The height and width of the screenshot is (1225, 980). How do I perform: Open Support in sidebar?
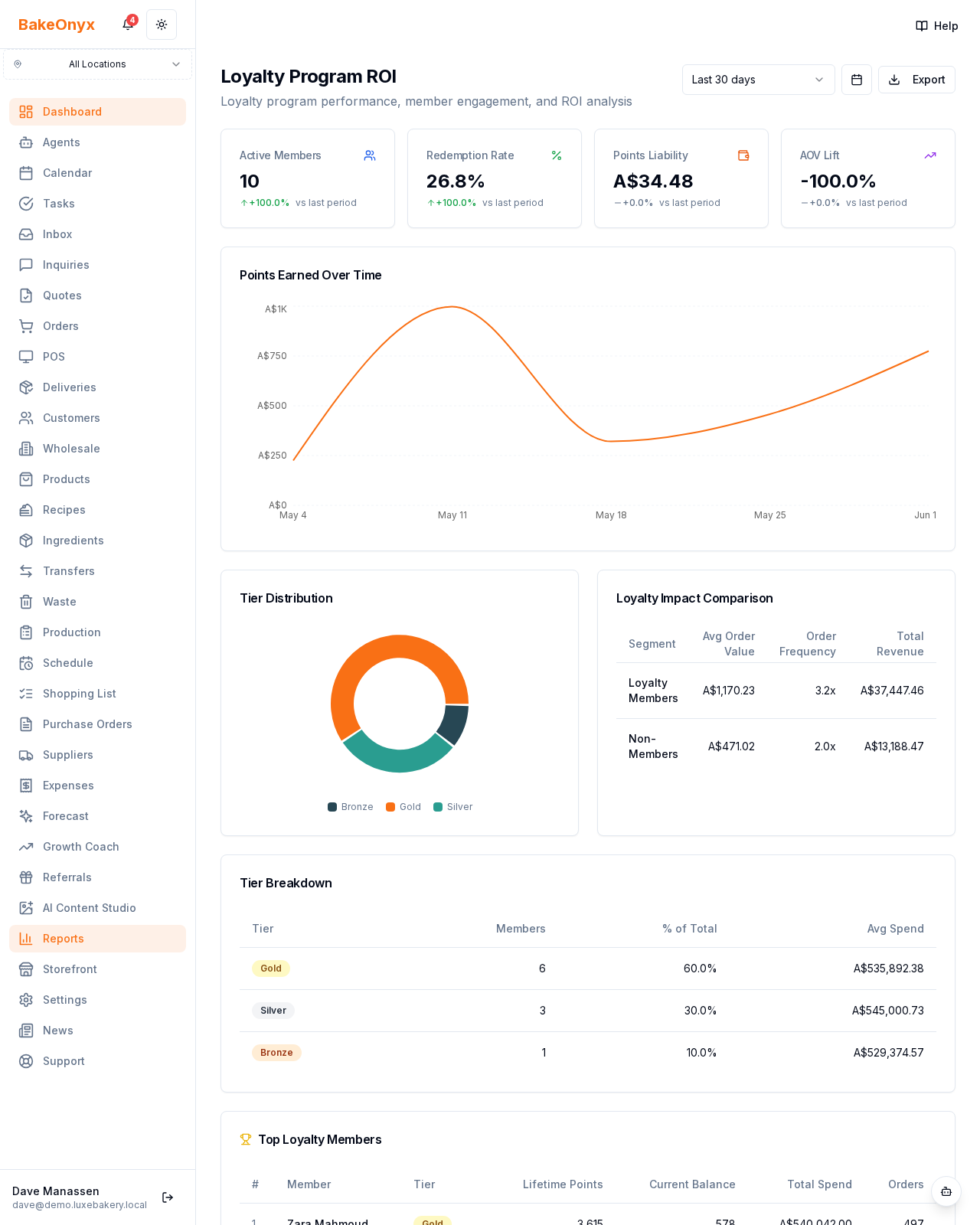coord(97,1061)
